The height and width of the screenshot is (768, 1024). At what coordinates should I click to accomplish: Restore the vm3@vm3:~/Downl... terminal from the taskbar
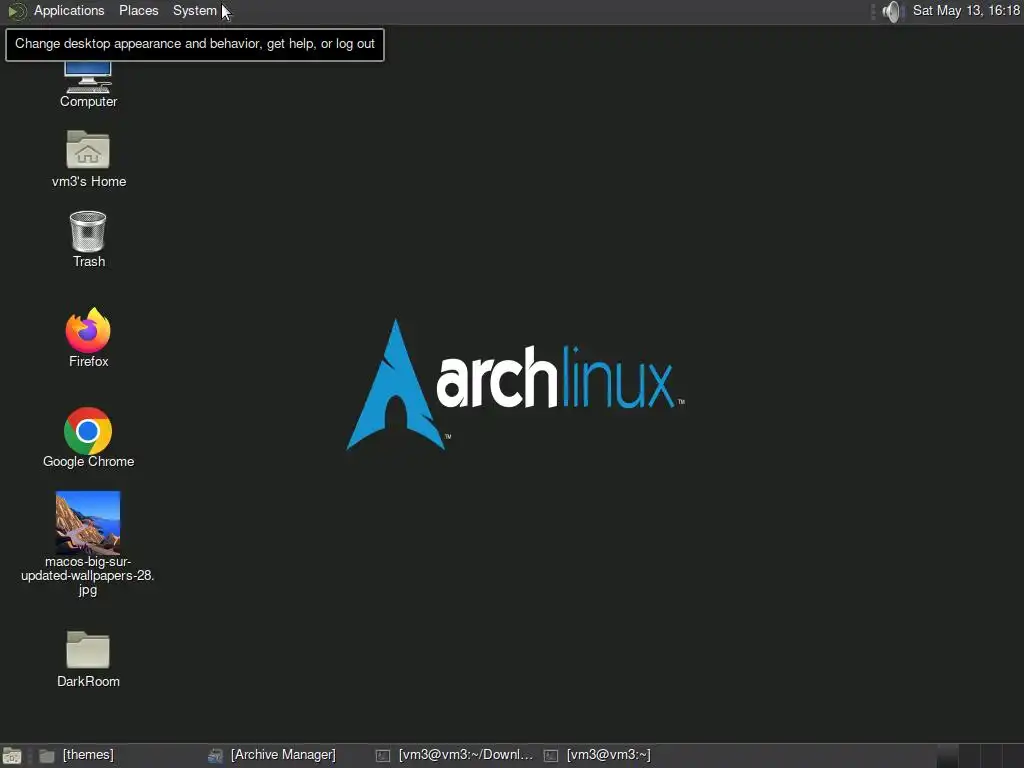pos(455,755)
